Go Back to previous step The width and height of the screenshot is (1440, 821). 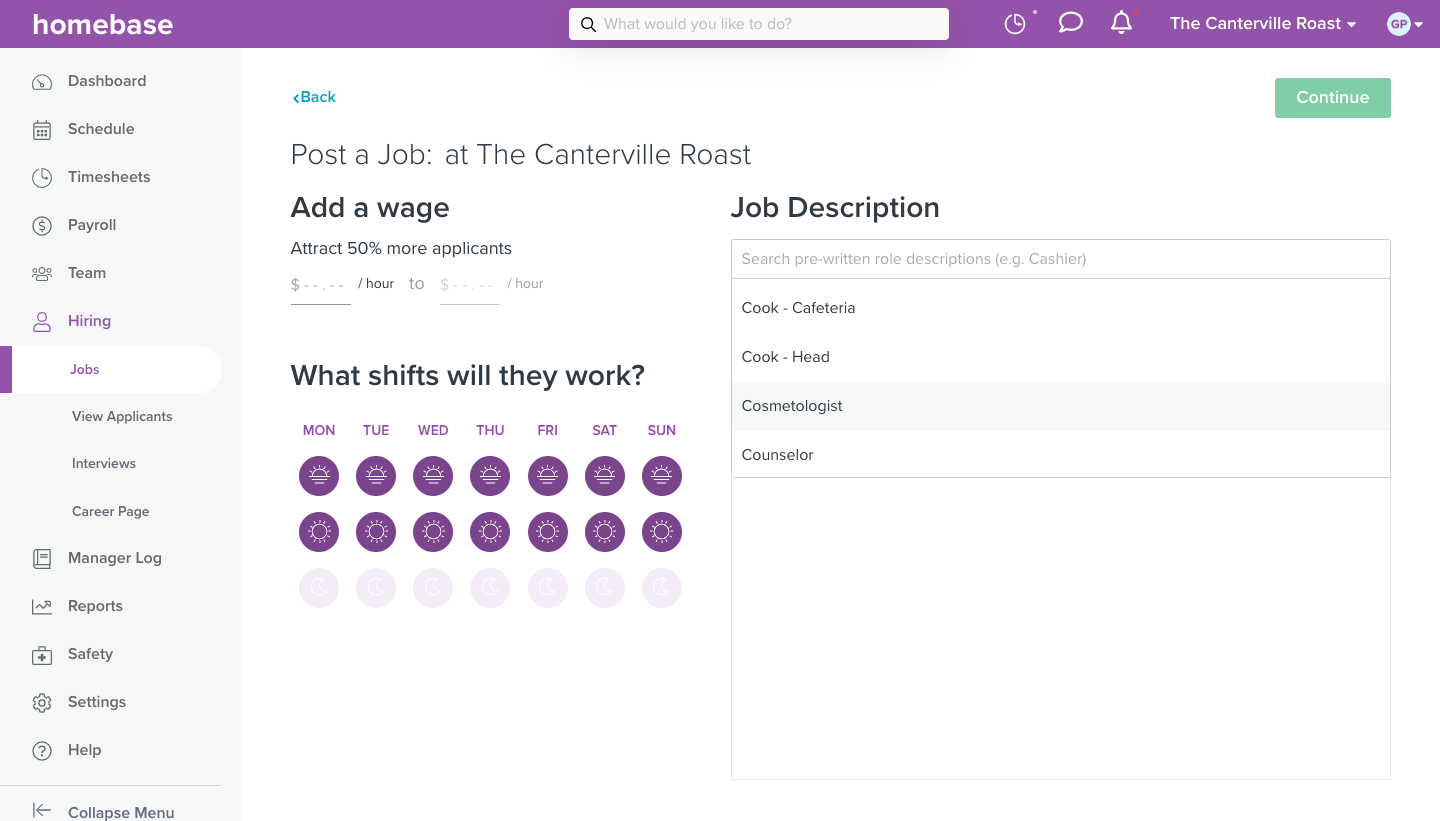314,97
